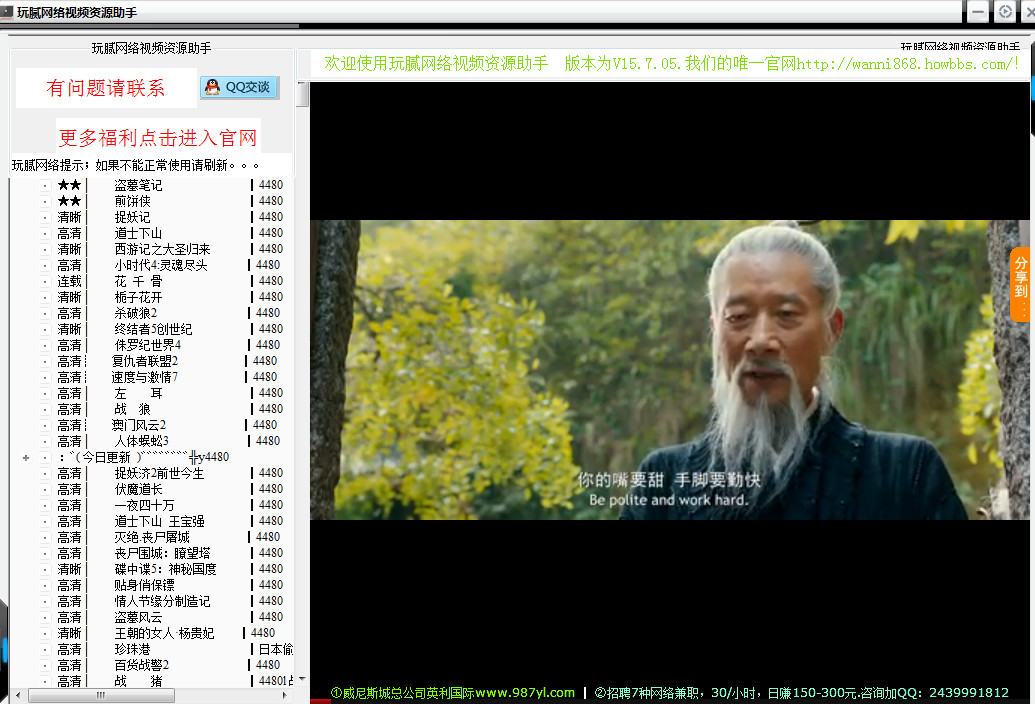Open 百货战警2 entry
The image size is (1035, 704).
[141, 665]
